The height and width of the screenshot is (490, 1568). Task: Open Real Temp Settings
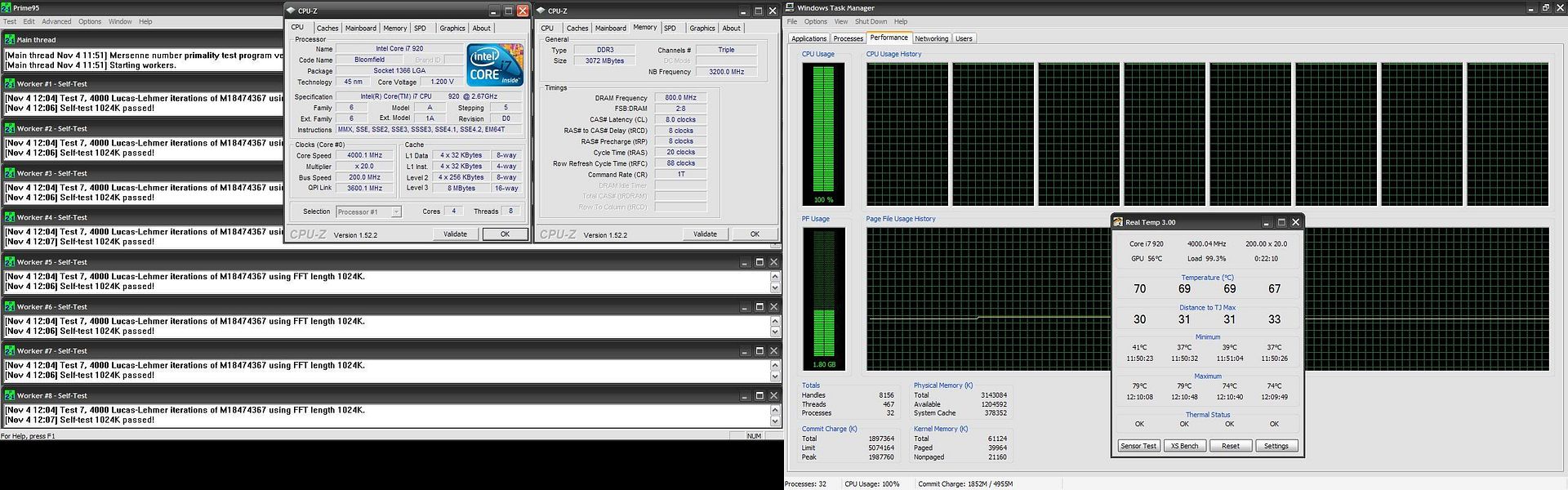[1276, 446]
